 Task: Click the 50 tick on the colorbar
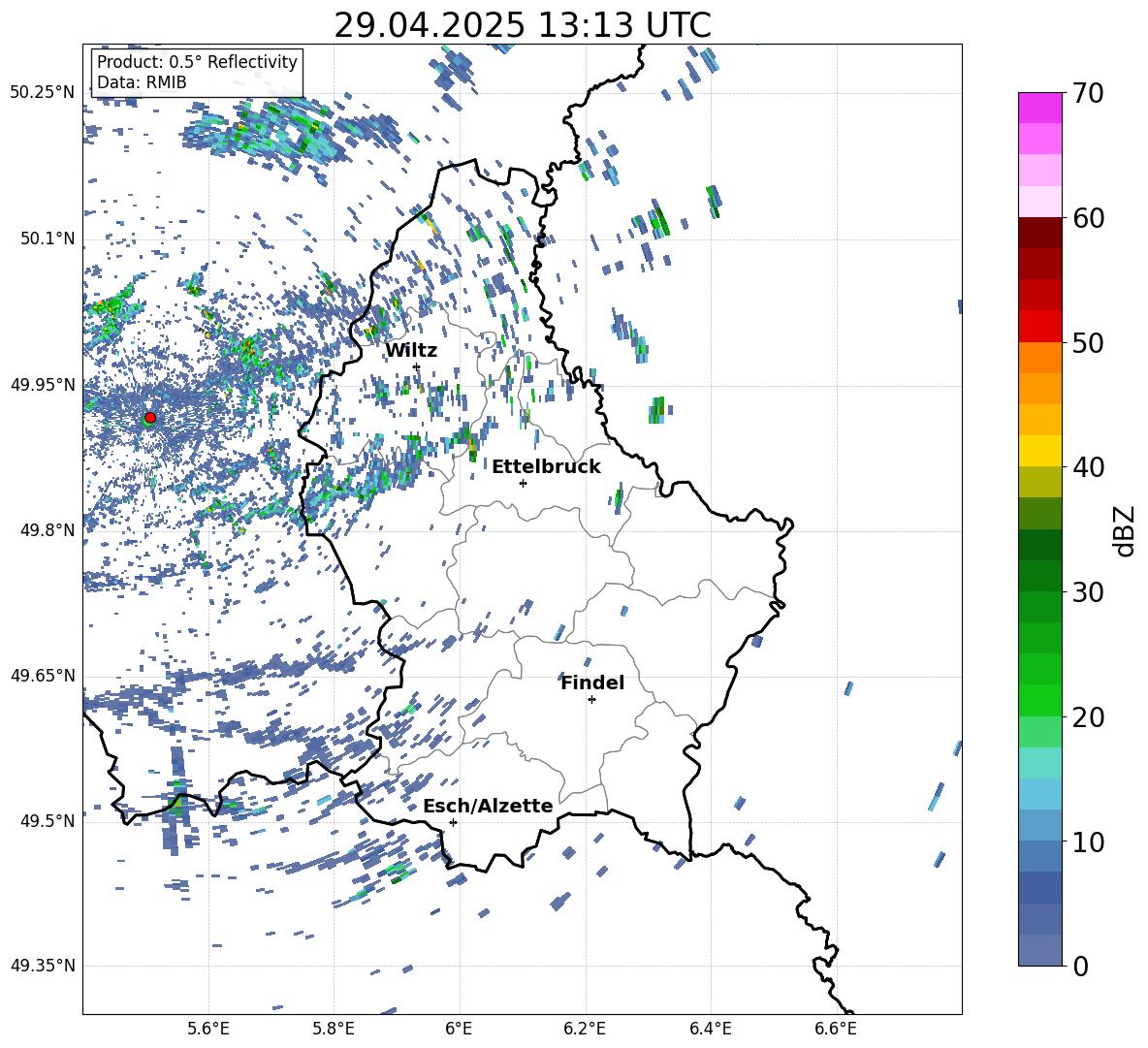[x=1088, y=343]
